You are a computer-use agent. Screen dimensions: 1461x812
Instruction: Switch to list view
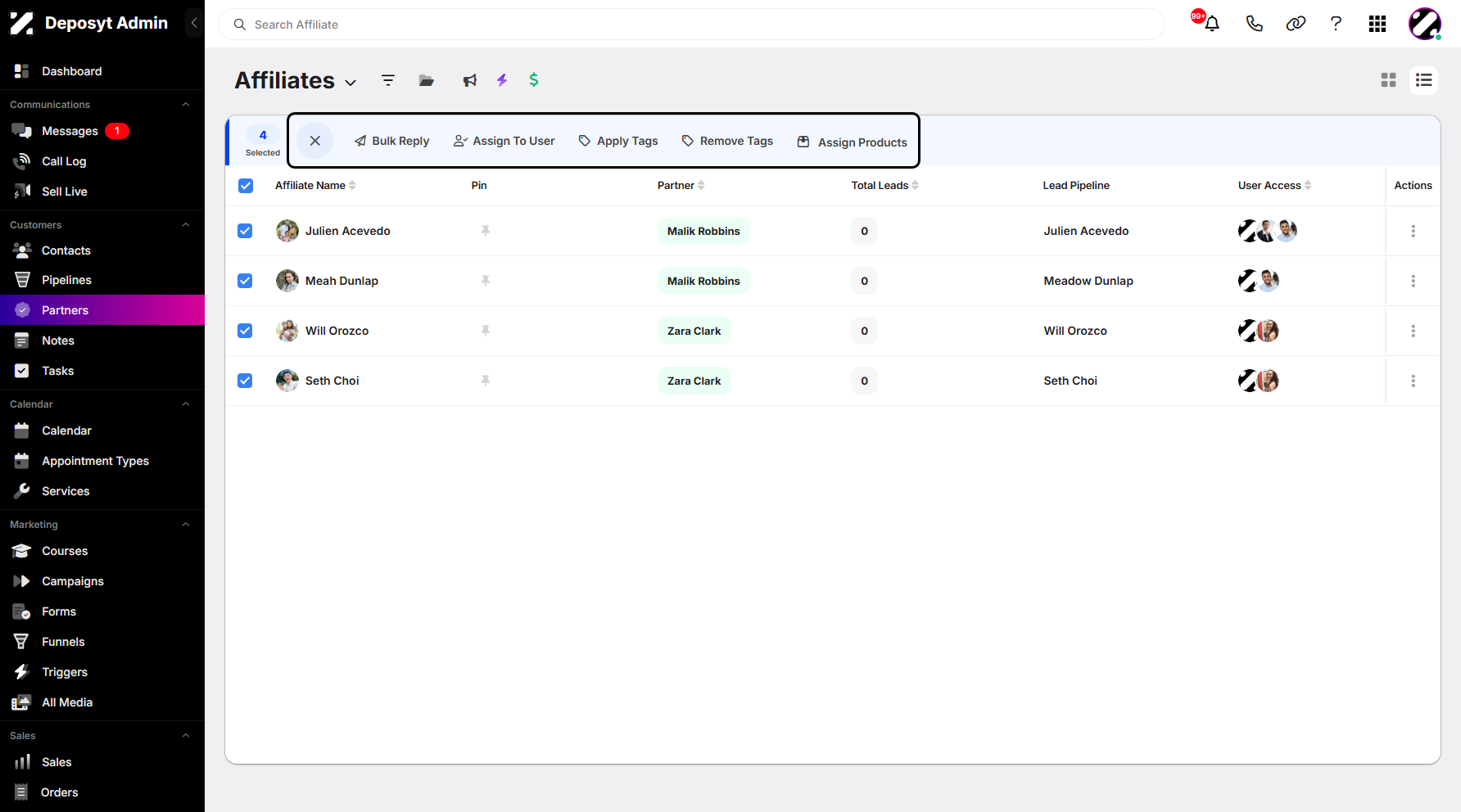1423,80
